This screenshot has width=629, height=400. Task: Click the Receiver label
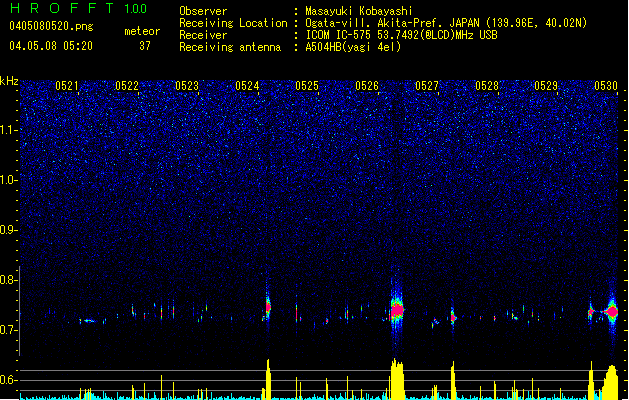tap(203, 35)
